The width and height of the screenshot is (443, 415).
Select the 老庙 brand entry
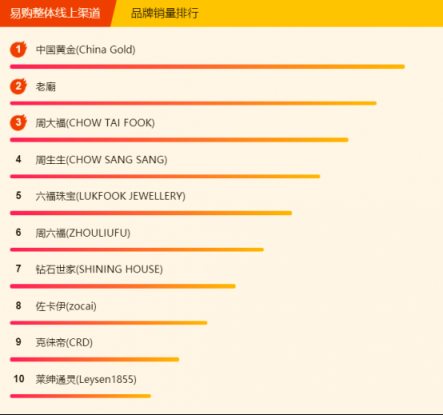pos(46,87)
